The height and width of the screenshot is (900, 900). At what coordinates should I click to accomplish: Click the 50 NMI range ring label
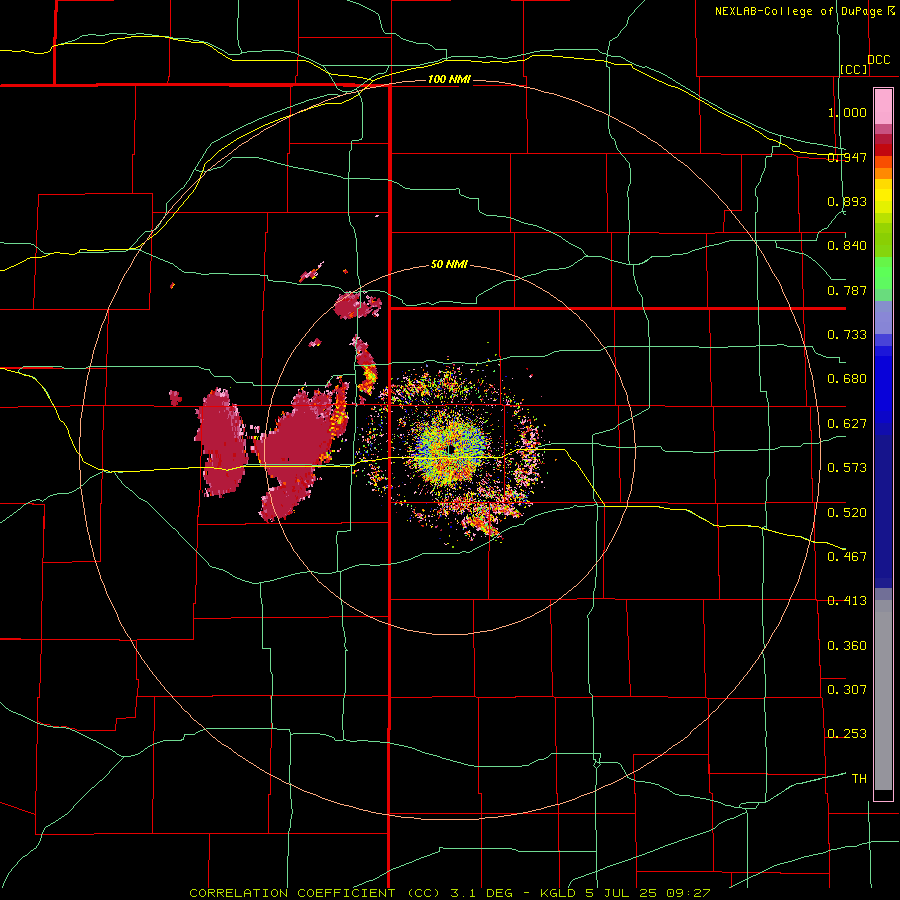click(x=449, y=264)
